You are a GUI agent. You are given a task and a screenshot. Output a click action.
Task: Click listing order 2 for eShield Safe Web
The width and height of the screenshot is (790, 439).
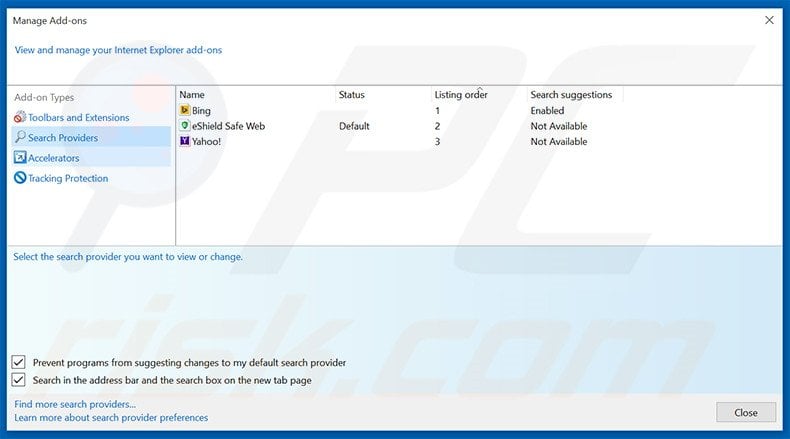tap(437, 126)
